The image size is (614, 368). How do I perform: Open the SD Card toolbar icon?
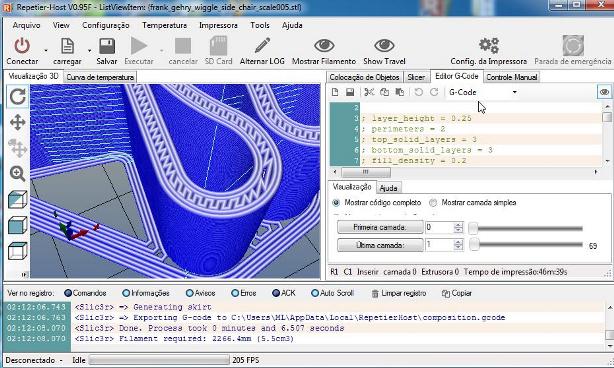point(219,46)
